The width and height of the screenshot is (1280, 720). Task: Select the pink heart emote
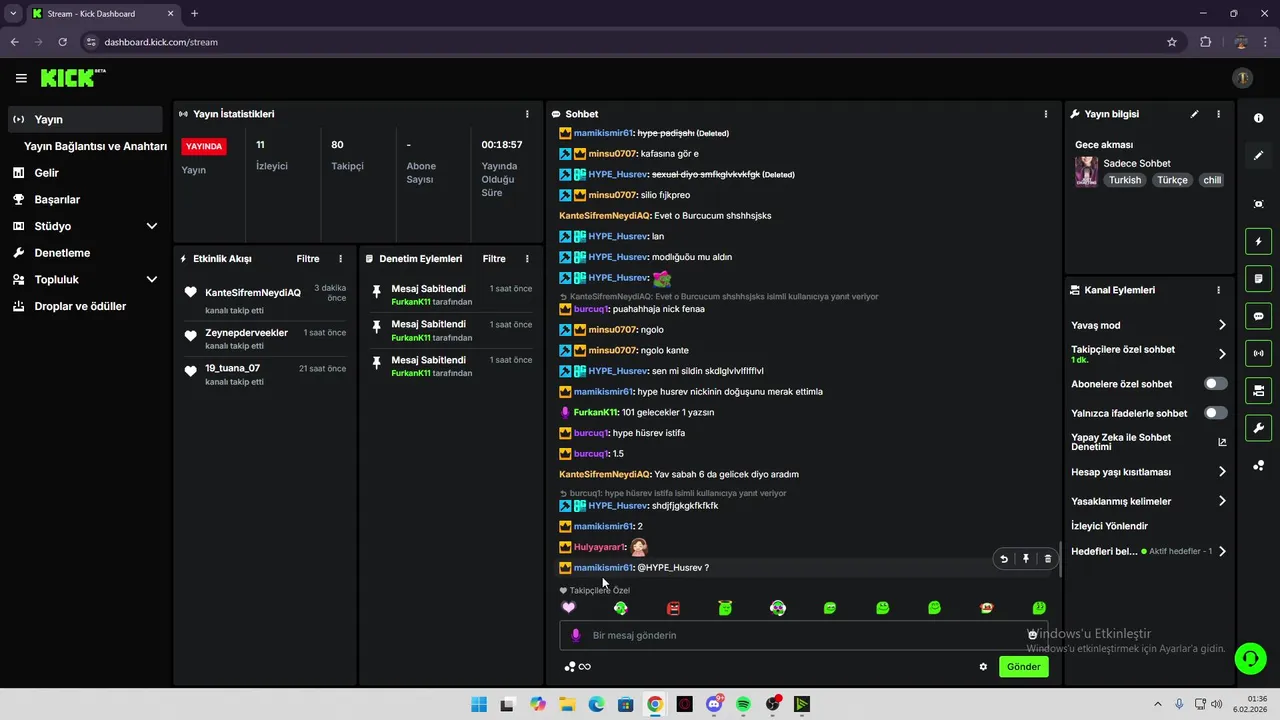pos(568,608)
